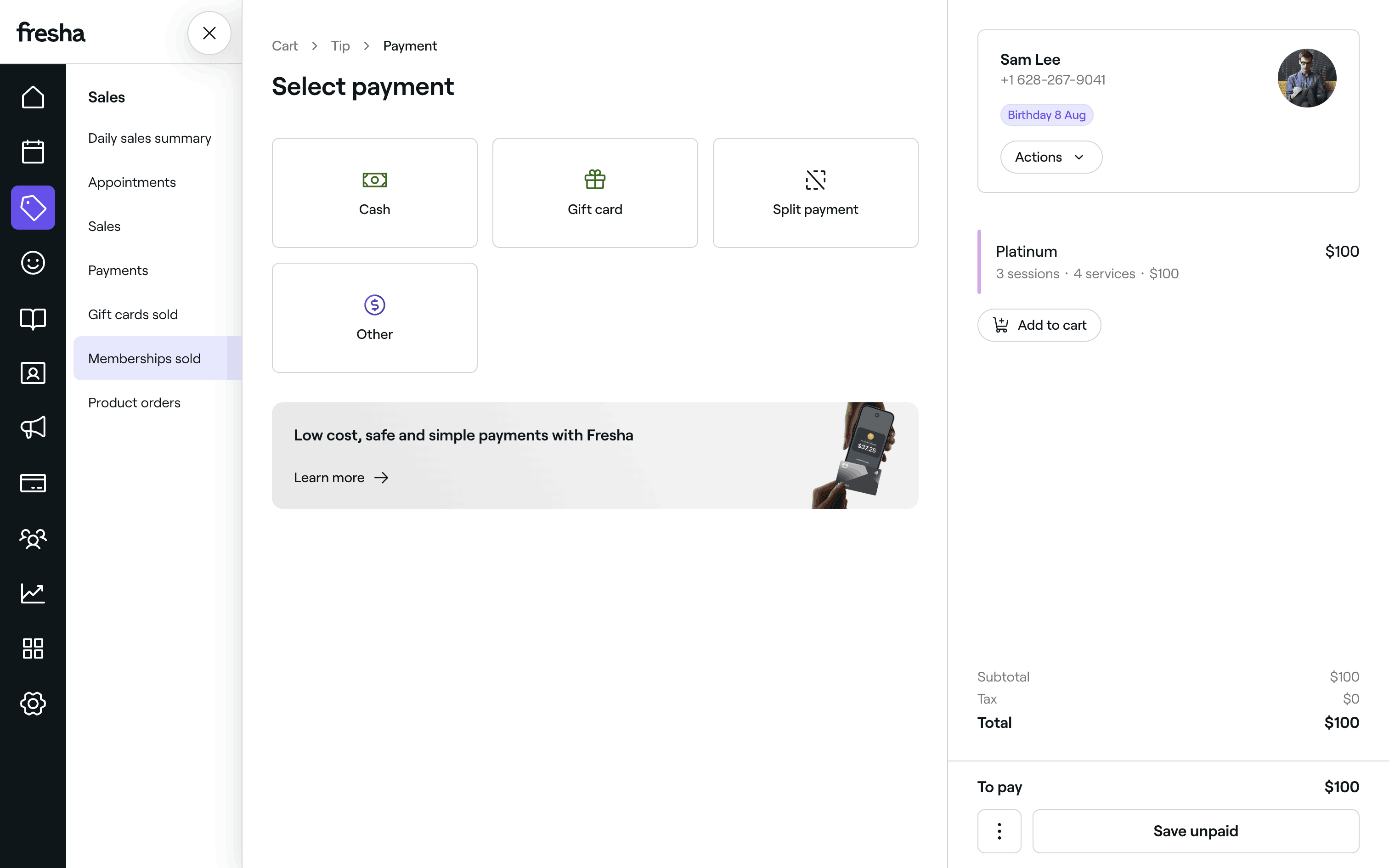Open Daily sales summary menu item
Image resolution: width=1389 pixels, height=868 pixels.
tap(149, 138)
